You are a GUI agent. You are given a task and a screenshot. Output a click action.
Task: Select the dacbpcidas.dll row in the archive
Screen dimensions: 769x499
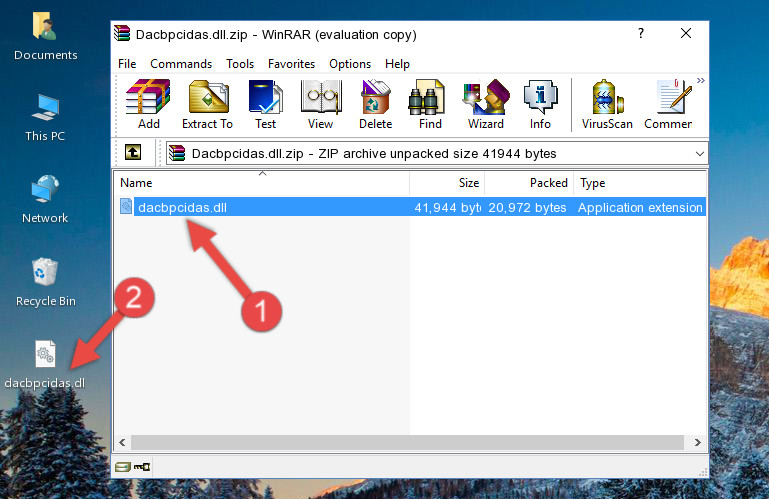pos(411,207)
